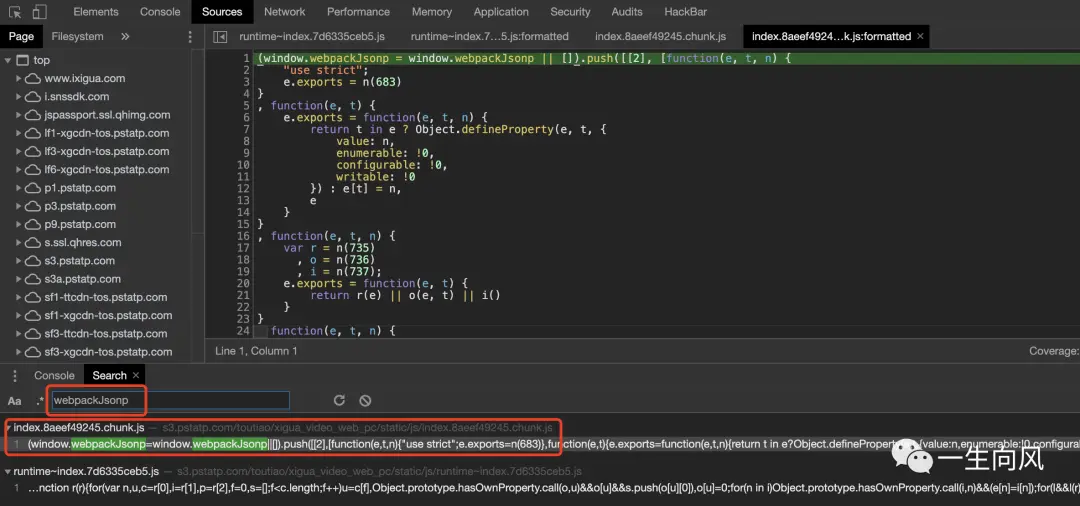Expand the p1.pstatp.com node
1080x506 pixels.
tap(19, 188)
